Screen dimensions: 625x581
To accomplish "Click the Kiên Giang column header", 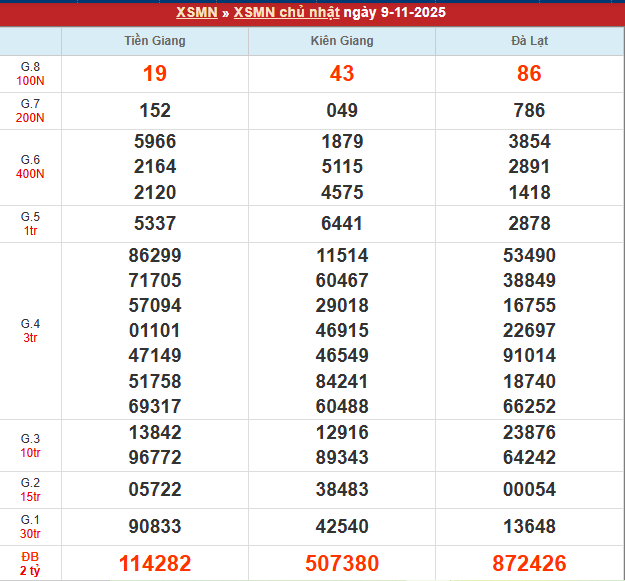I will [x=342, y=41].
